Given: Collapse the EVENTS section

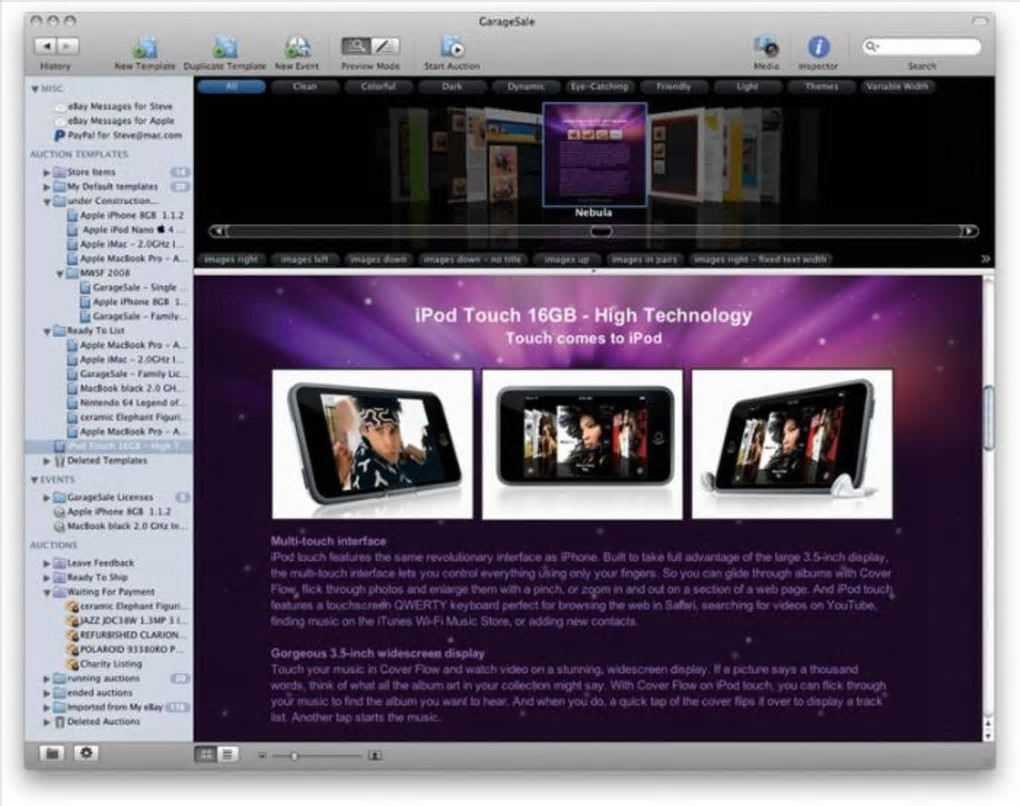Looking at the screenshot, I should tap(34, 480).
